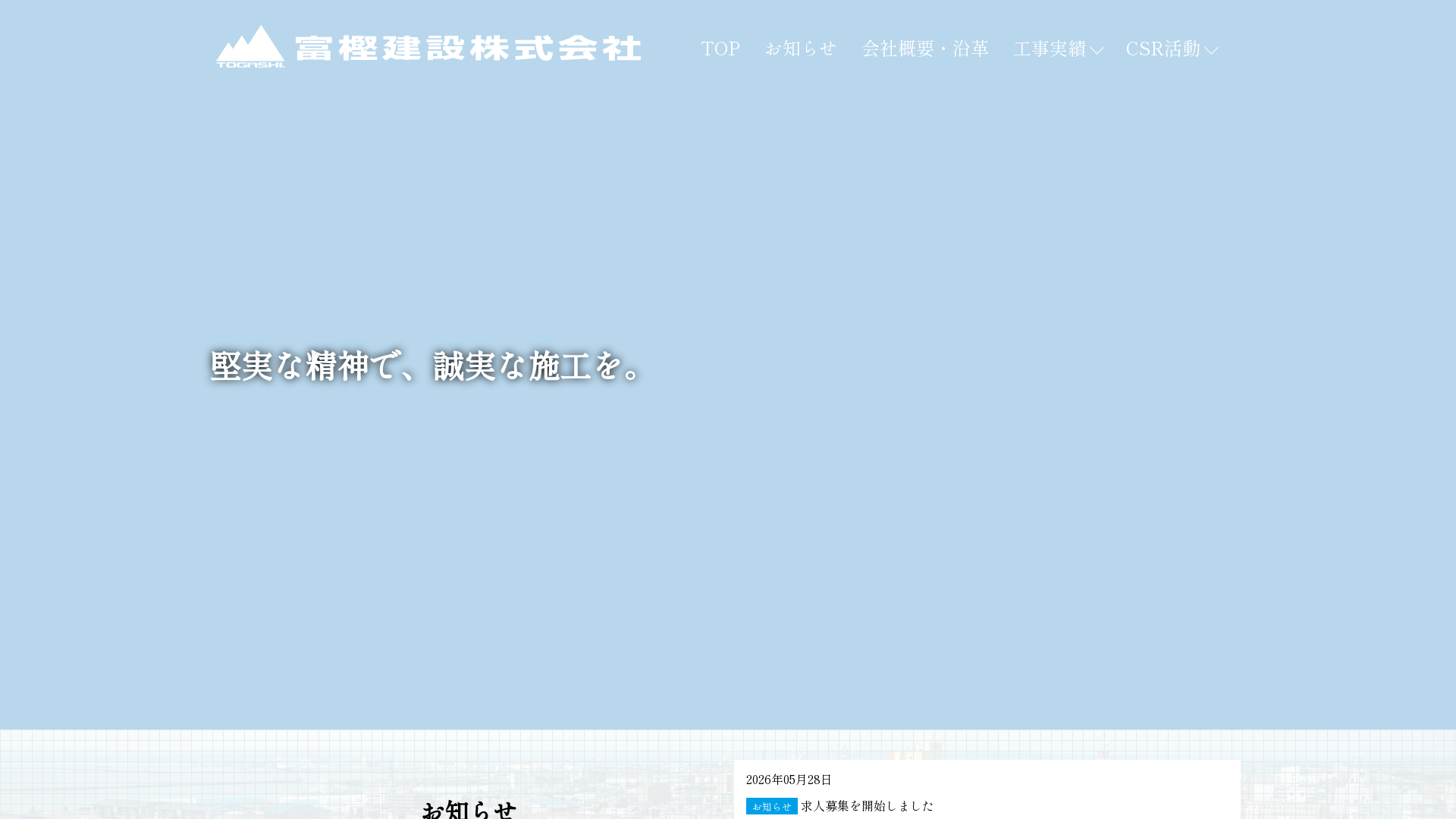Click the お知らせ section heading
The image size is (1456, 819).
pyautogui.click(x=469, y=809)
